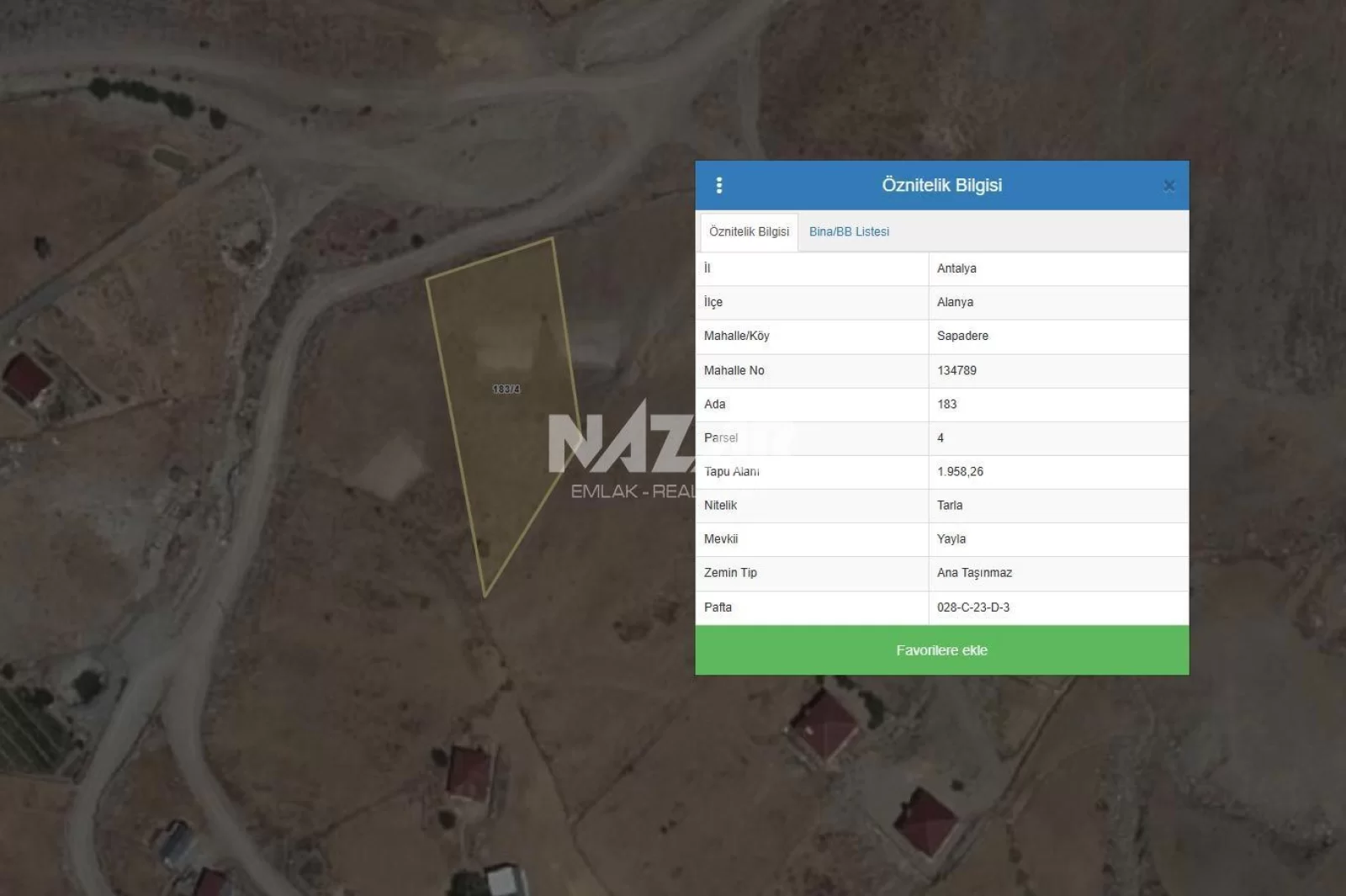Click the Favorilere ekle button
This screenshot has height=896, width=1346.
click(941, 650)
